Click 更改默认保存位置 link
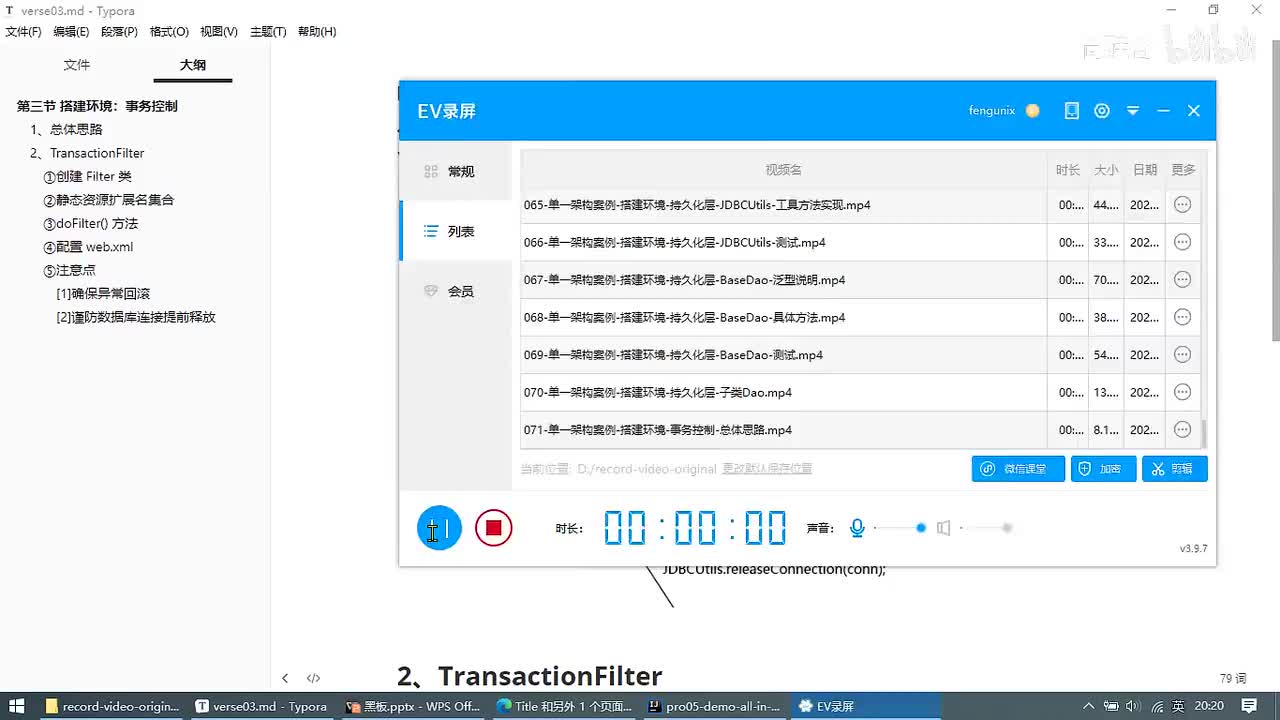1280x720 pixels. point(767,468)
